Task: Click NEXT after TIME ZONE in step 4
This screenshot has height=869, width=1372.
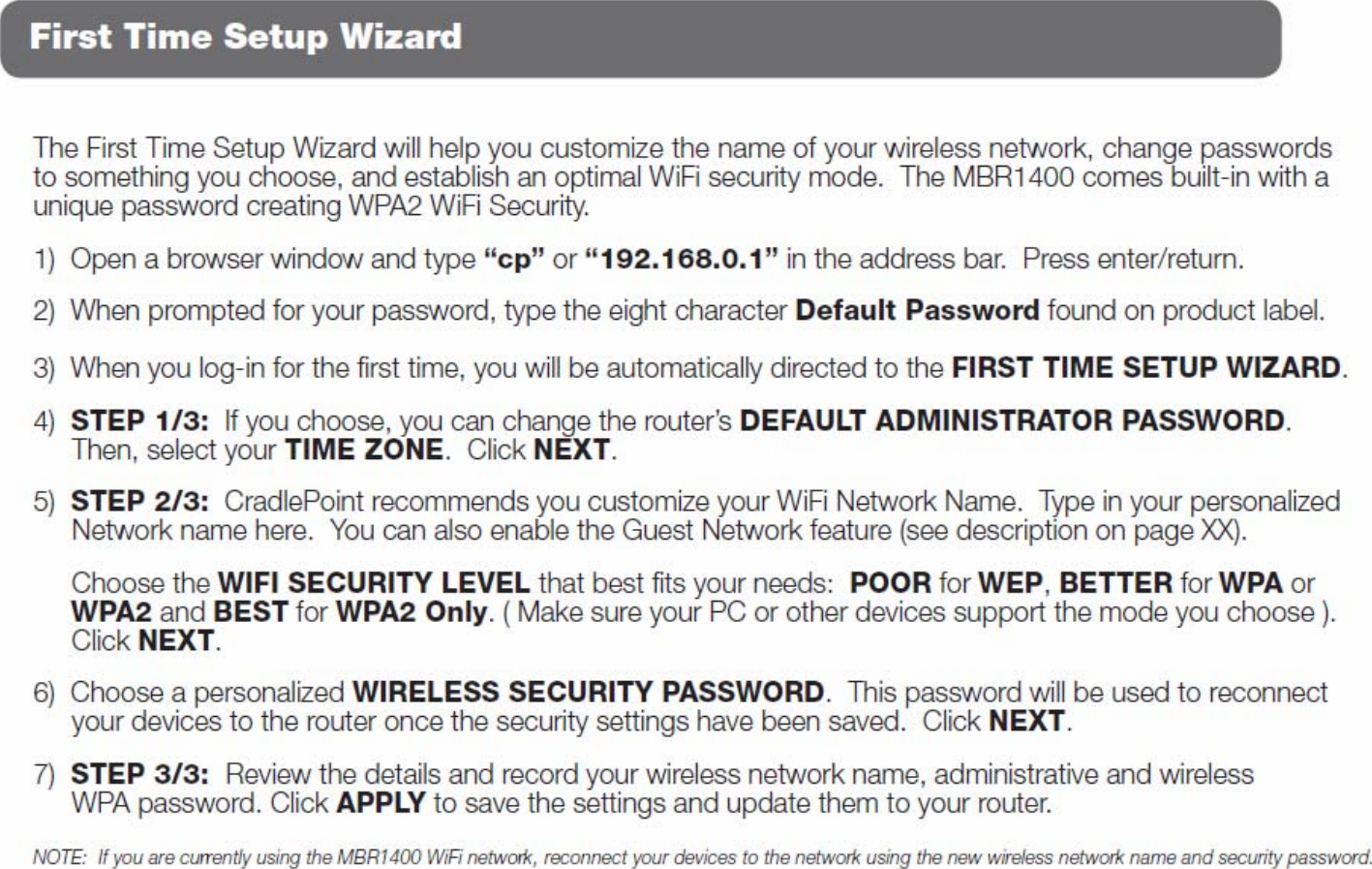Action: pos(572,450)
